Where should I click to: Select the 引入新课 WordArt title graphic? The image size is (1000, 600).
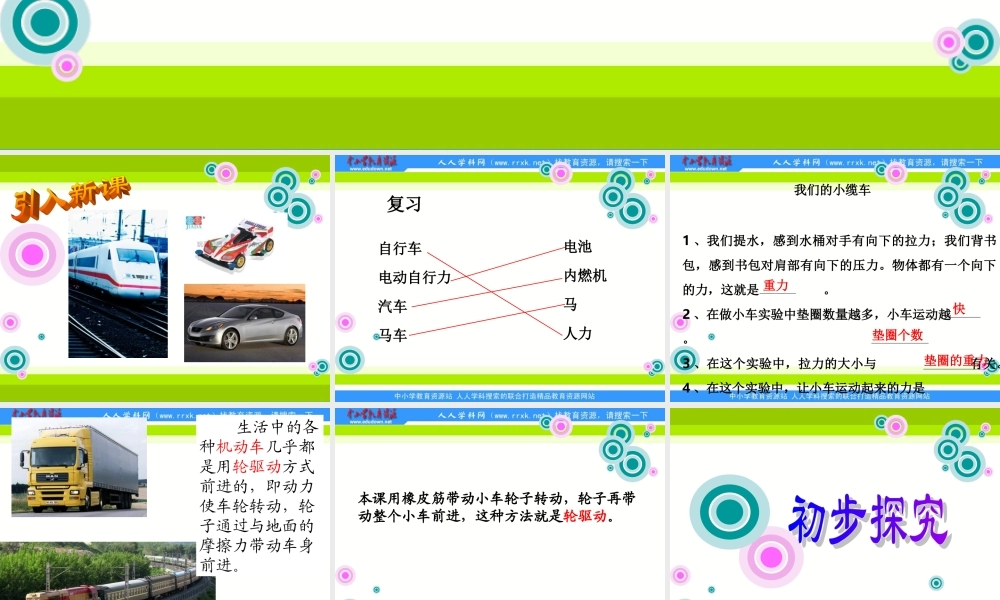coord(70,195)
